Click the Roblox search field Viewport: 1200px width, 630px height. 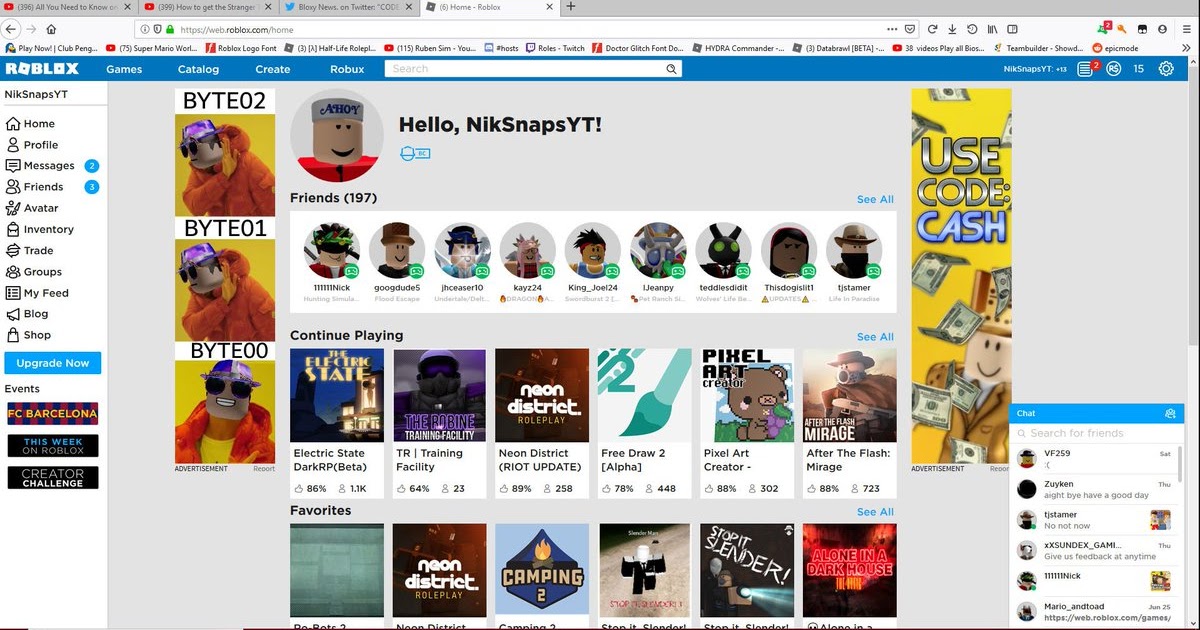tap(524, 69)
